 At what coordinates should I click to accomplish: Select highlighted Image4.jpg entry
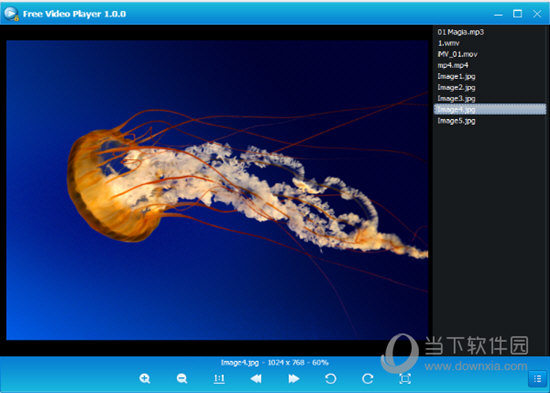tap(490, 109)
